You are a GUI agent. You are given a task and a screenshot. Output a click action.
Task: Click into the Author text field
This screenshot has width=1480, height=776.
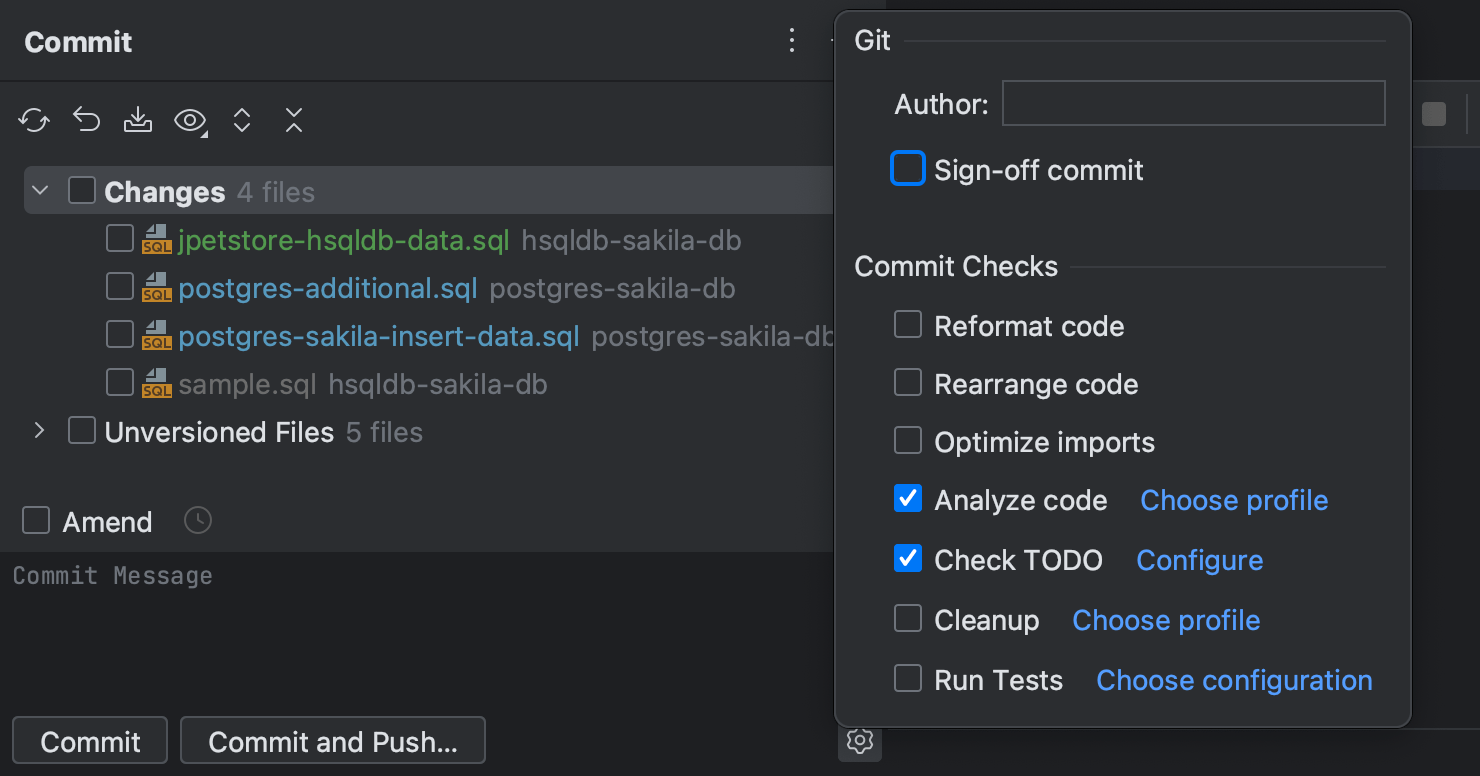1193,104
